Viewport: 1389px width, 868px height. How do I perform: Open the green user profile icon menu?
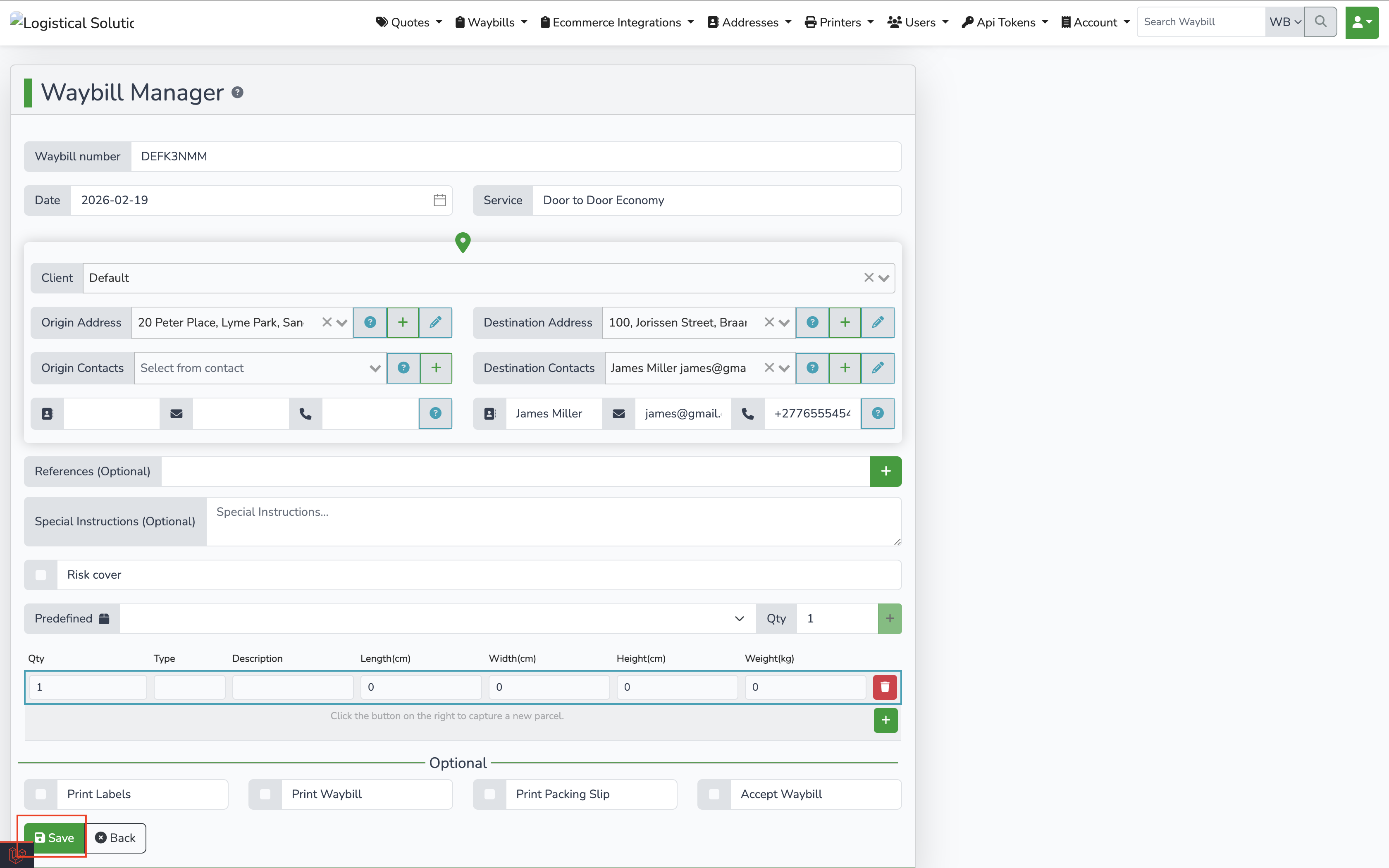1361,22
